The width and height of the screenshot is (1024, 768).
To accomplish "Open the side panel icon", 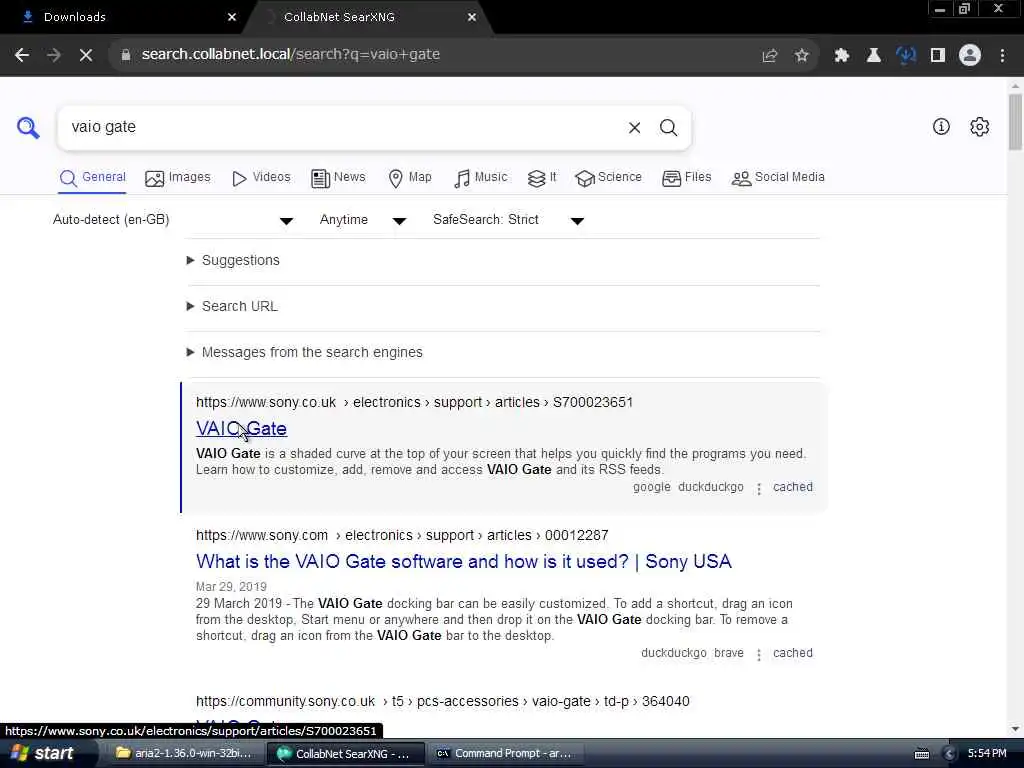I will [x=938, y=56].
